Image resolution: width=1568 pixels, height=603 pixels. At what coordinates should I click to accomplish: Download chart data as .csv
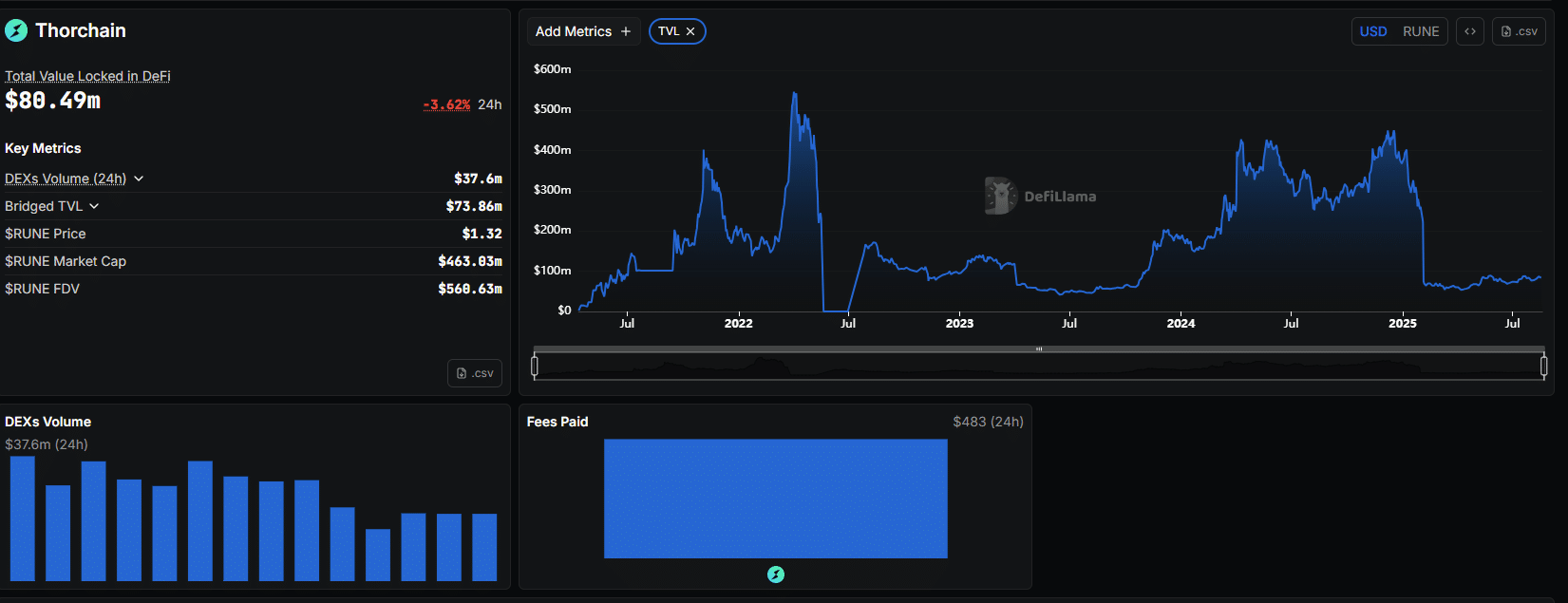coord(1519,31)
